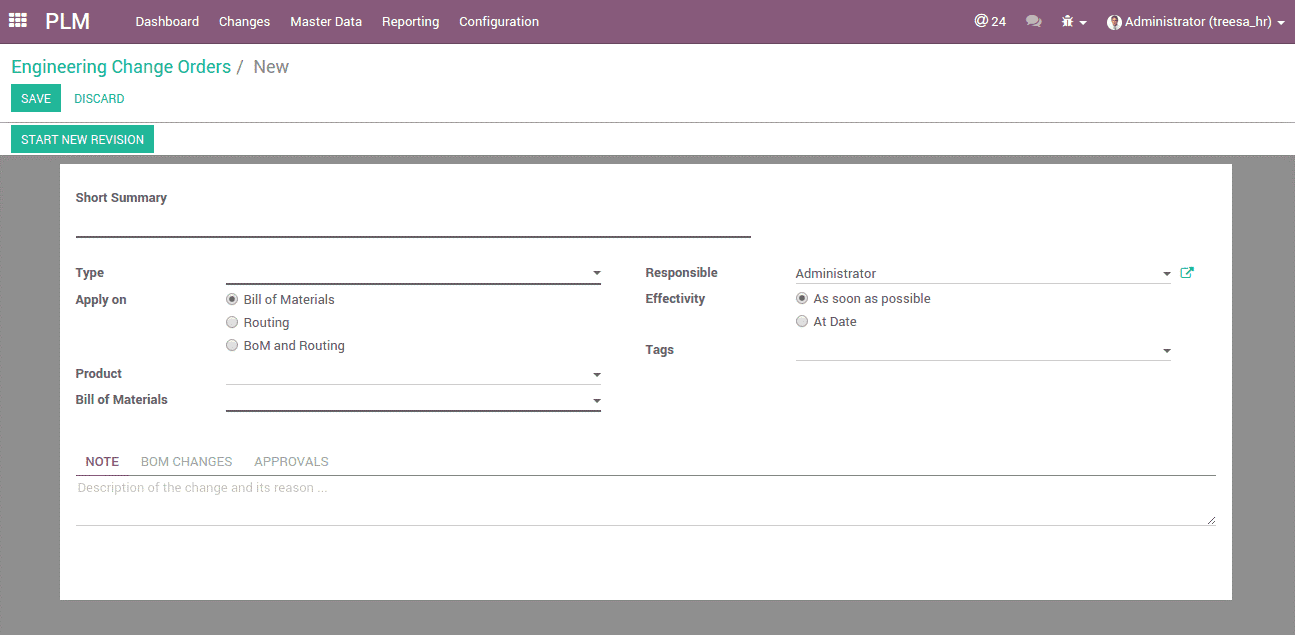This screenshot has width=1295, height=635.
Task: Switch to the NOTE tab
Action: coord(102,461)
